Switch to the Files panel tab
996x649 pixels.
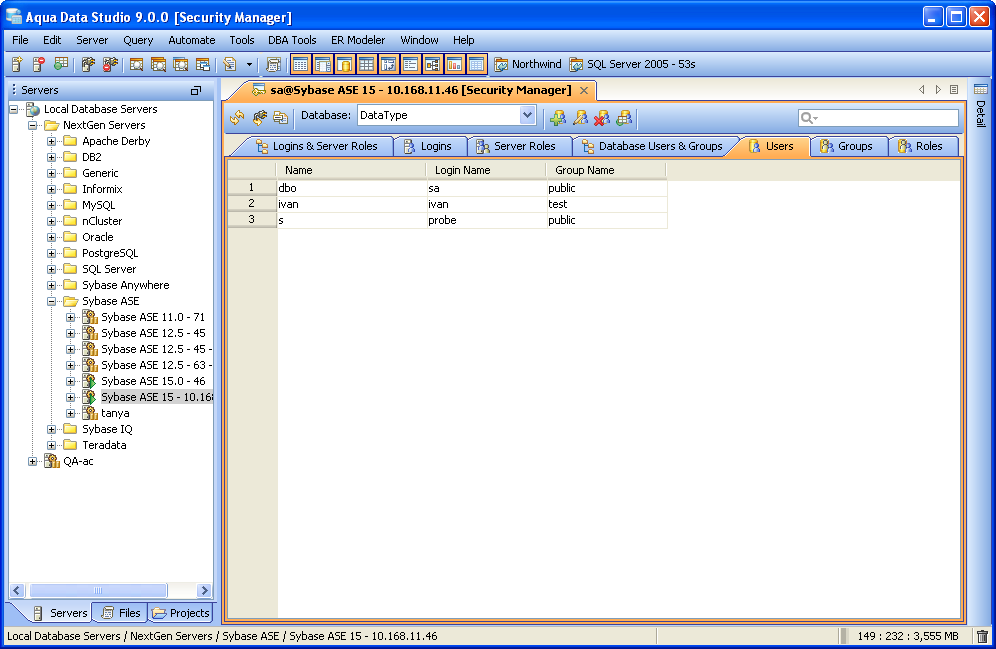tap(121, 613)
